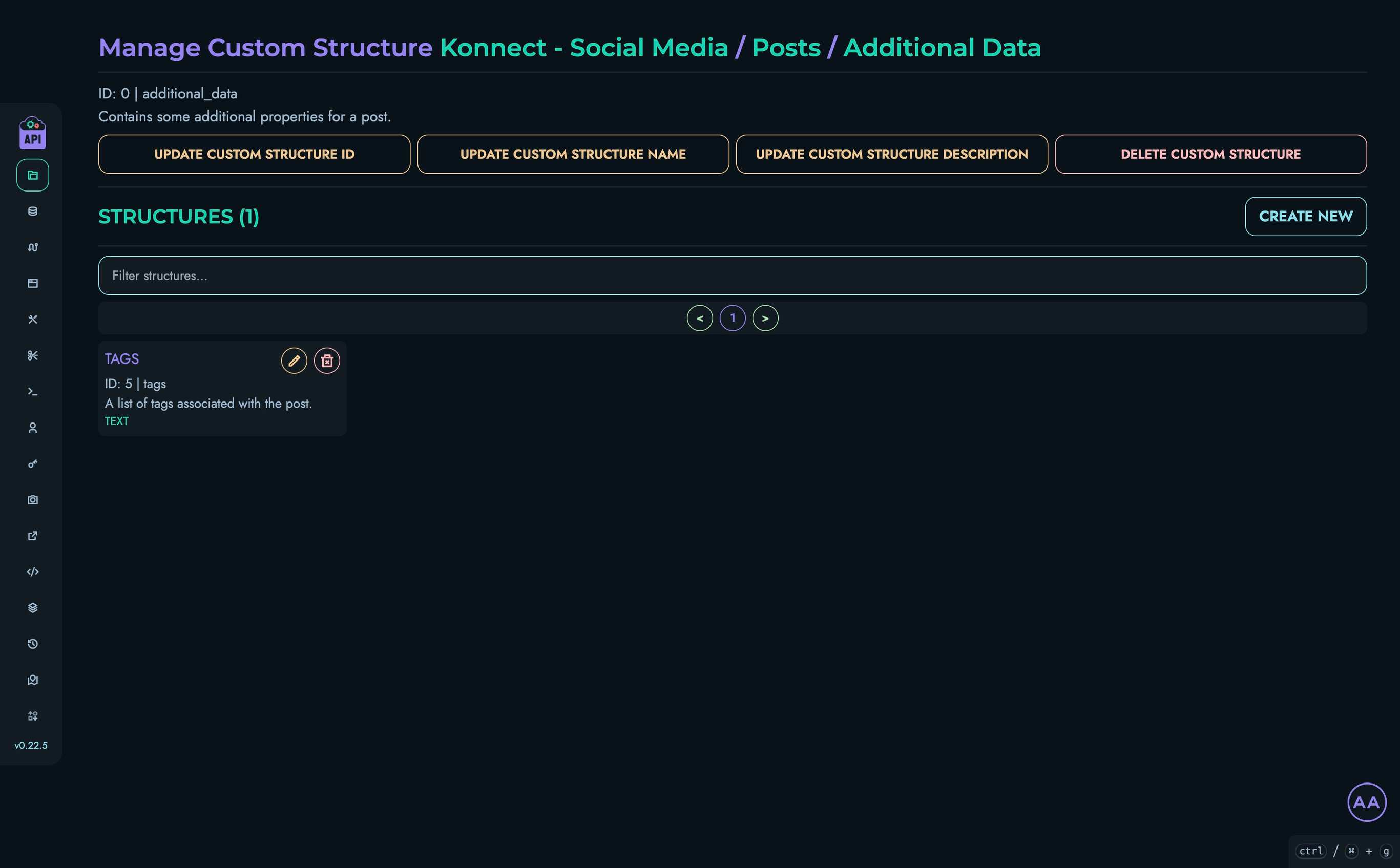Click Delete Custom Structure button
This screenshot has width=1400, height=868.
(1210, 154)
